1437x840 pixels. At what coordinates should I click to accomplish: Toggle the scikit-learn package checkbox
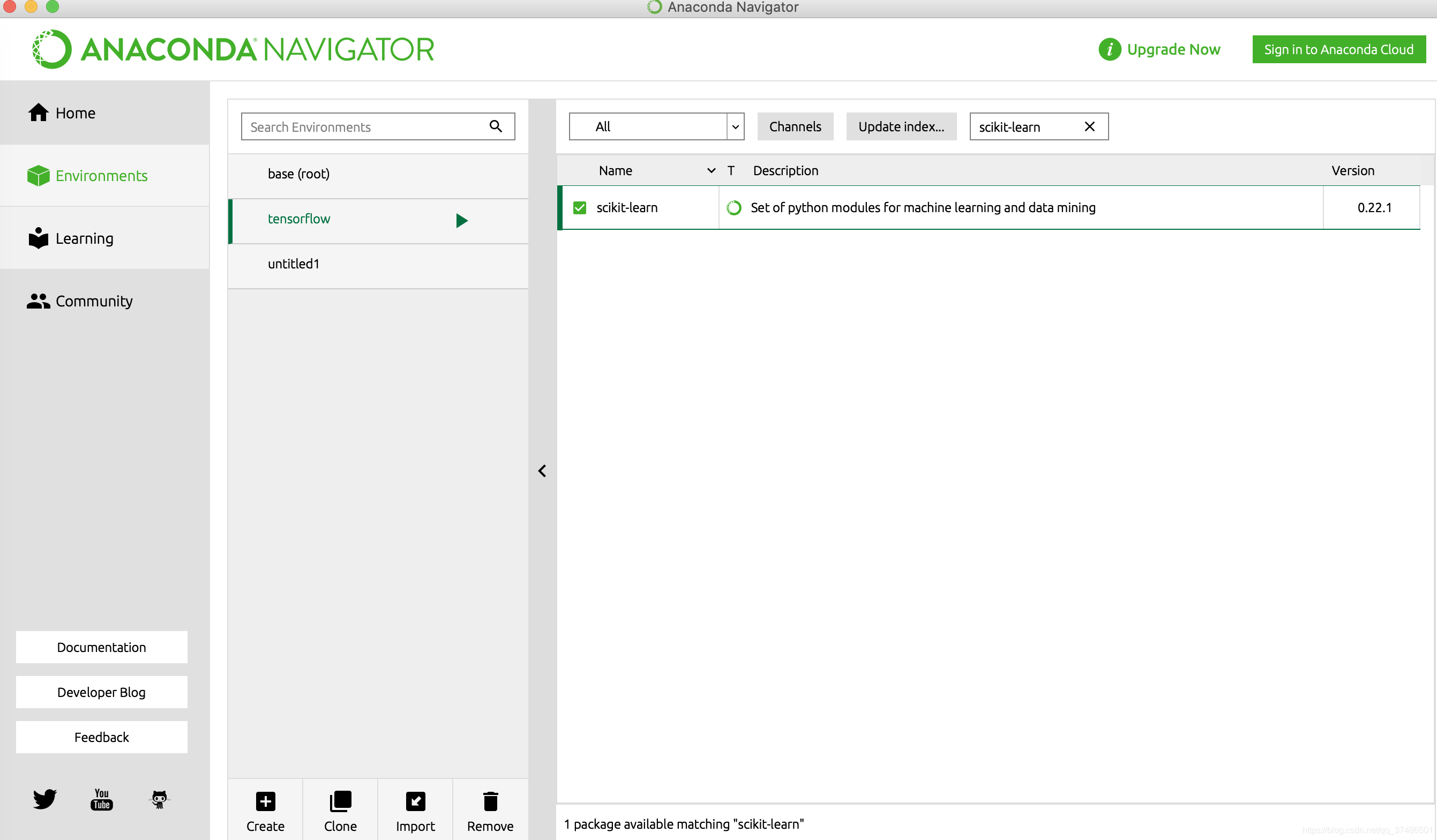click(579, 207)
